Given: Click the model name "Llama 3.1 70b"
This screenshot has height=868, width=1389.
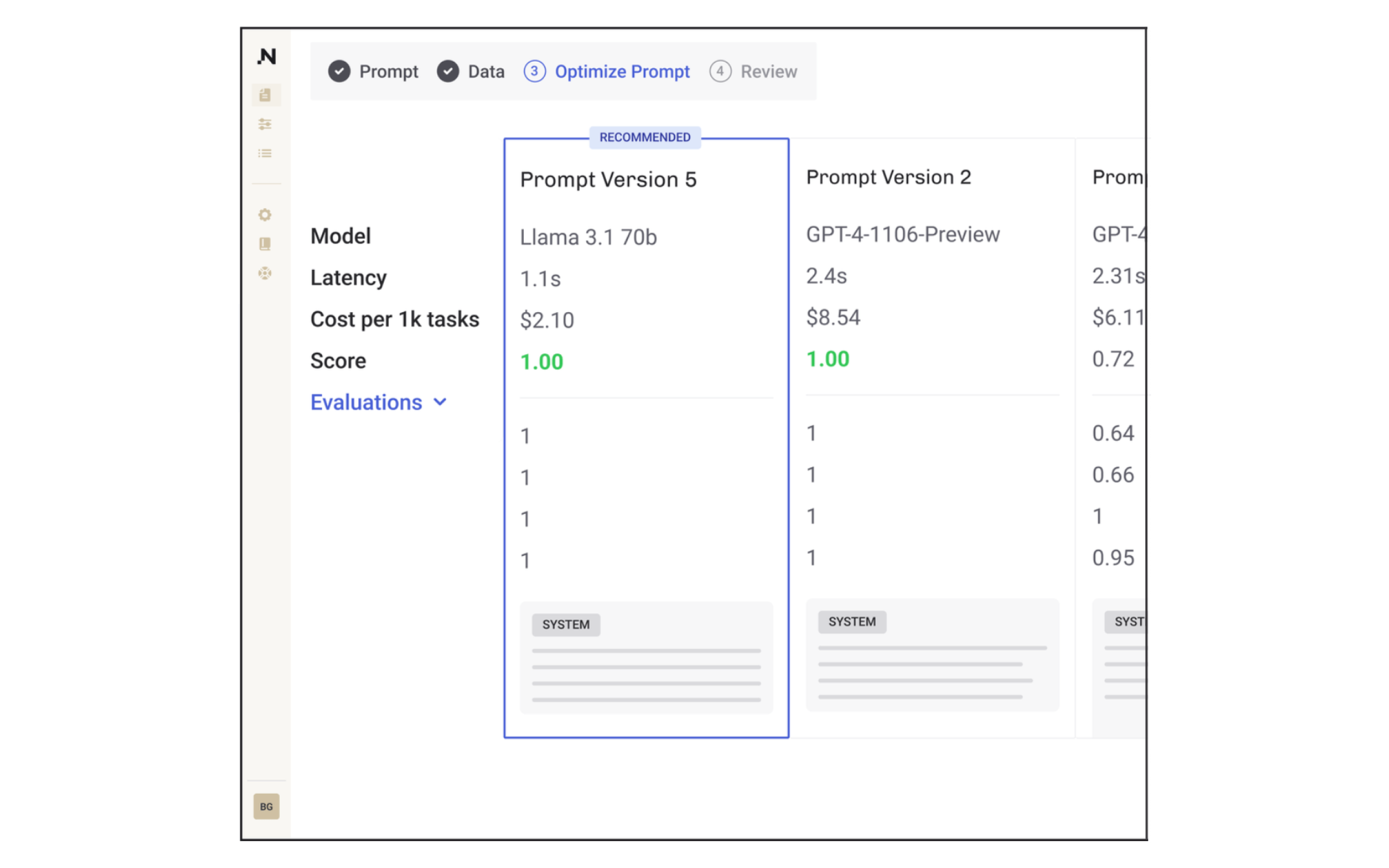Looking at the screenshot, I should click(x=588, y=237).
